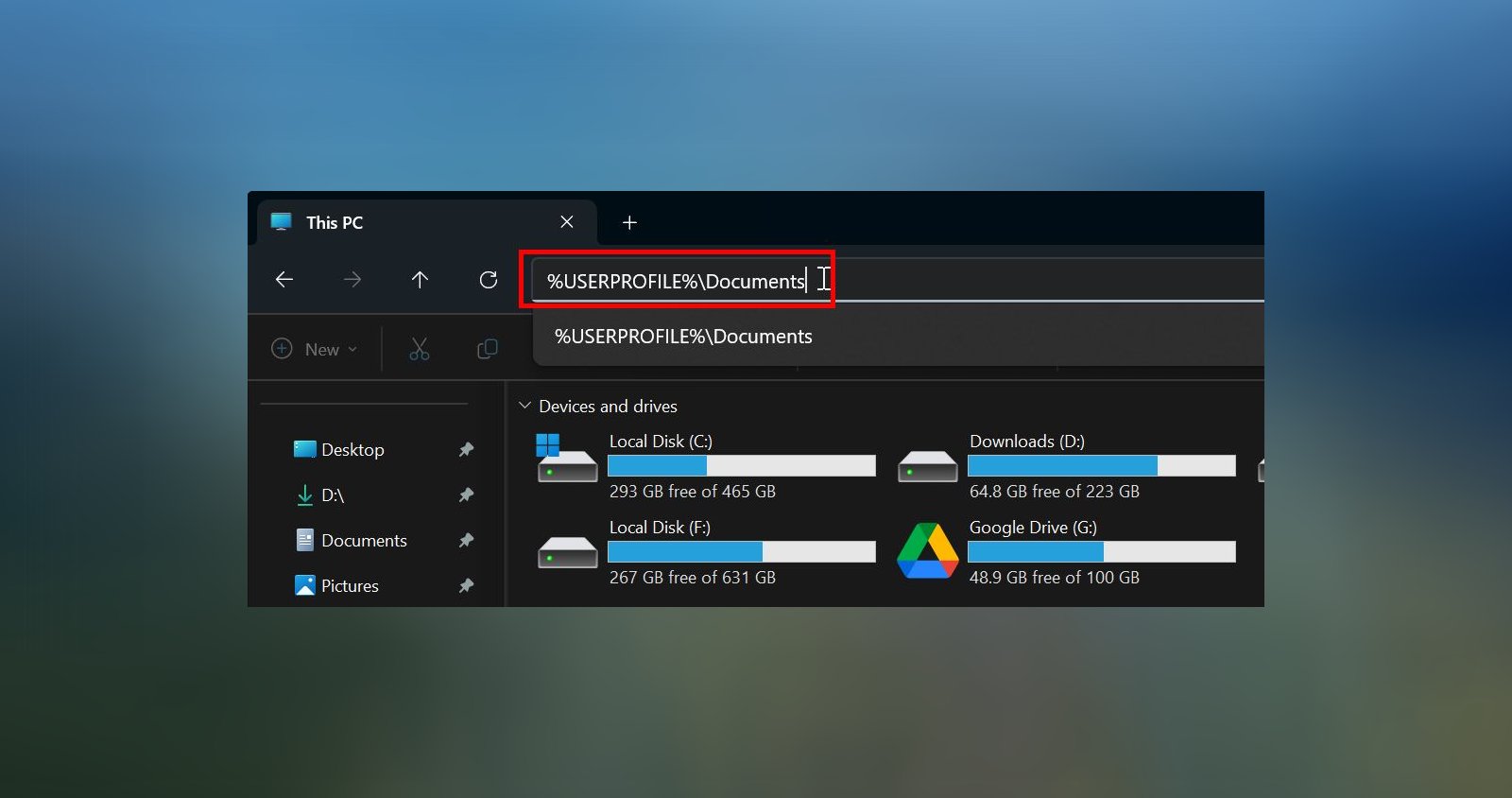Viewport: 1512px width, 798px height.
Task: Click the Desktop folder icon in sidebar
Action: [304, 449]
